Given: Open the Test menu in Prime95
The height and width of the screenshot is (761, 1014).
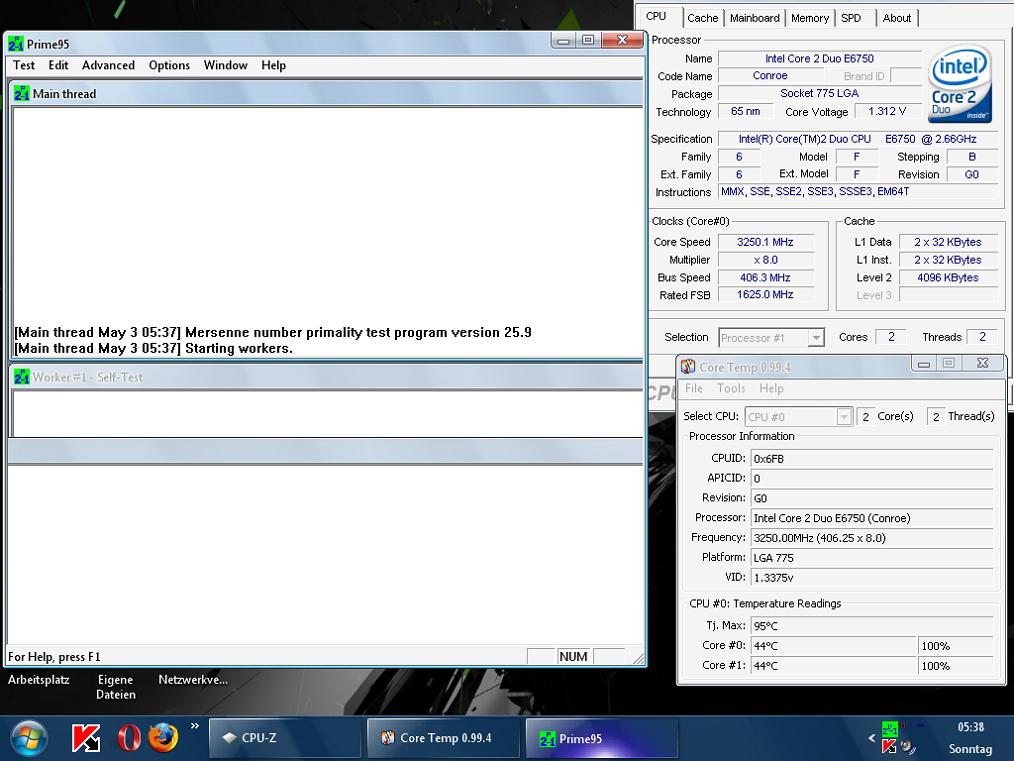Looking at the screenshot, I should coord(23,65).
